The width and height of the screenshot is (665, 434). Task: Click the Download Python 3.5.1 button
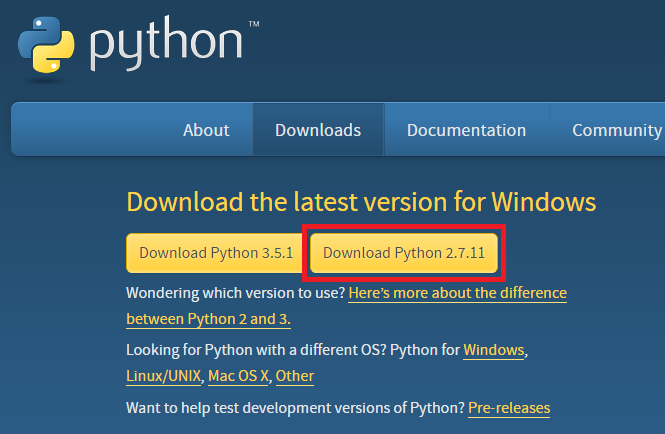(216, 253)
